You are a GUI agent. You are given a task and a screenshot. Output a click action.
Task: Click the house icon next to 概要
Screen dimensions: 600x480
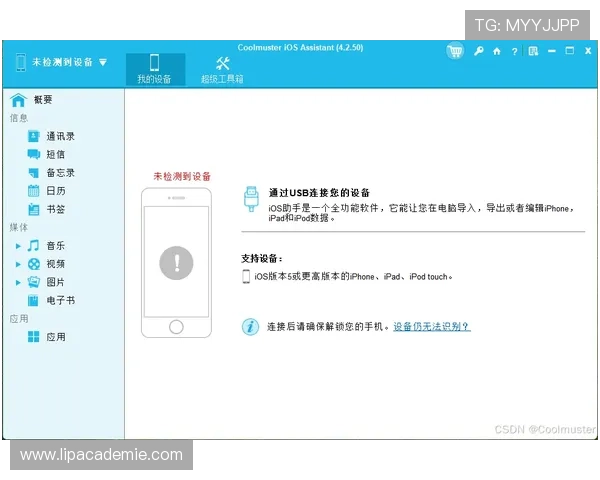[x=18, y=100]
